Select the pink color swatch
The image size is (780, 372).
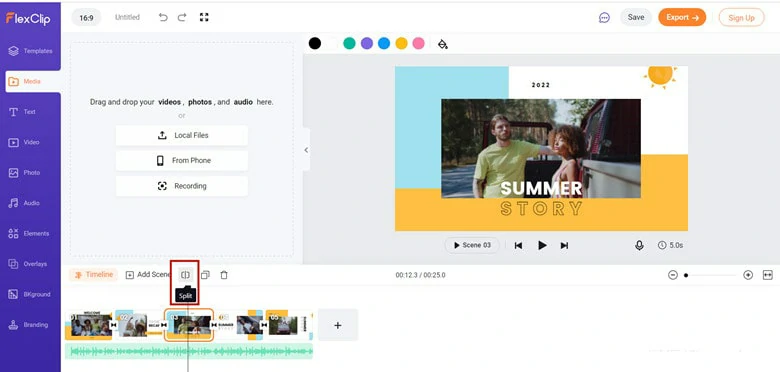(x=418, y=43)
